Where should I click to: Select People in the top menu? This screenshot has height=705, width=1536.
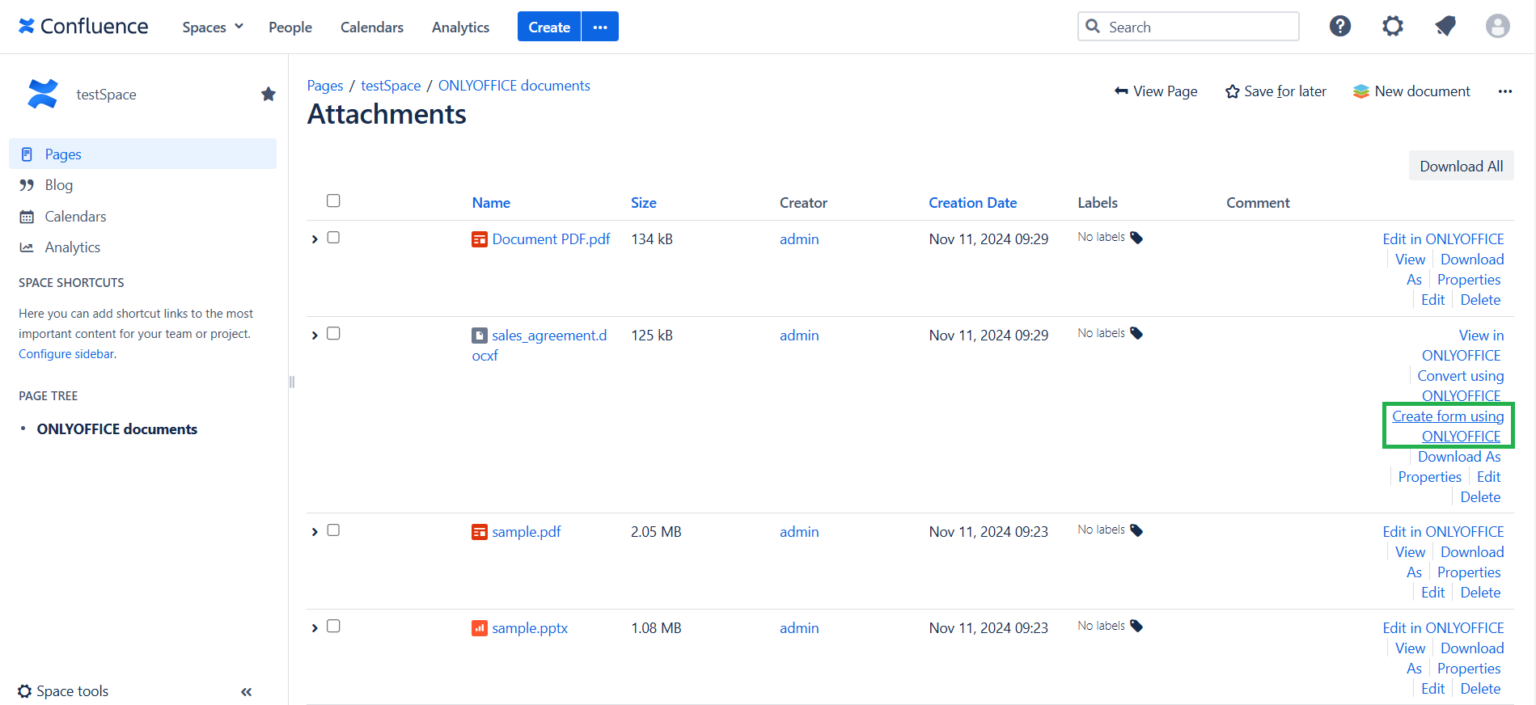point(290,27)
